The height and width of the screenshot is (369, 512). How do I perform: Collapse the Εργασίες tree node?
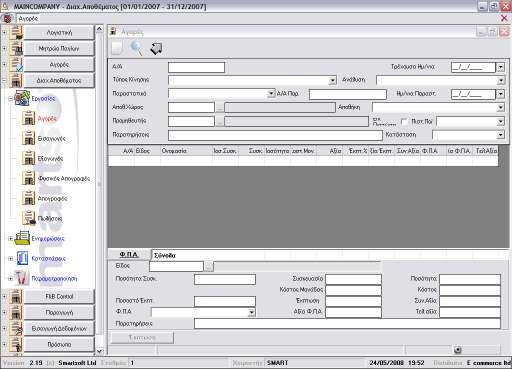[x=10, y=99]
